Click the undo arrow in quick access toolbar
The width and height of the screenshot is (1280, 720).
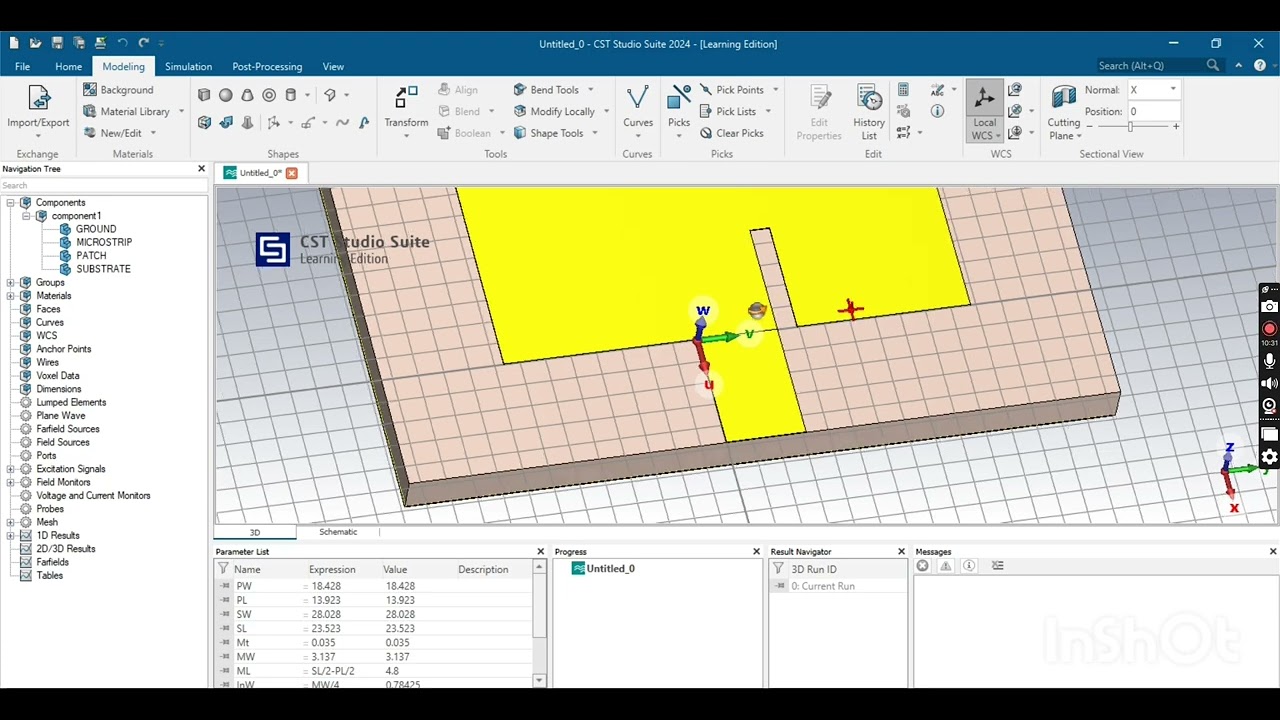(122, 43)
